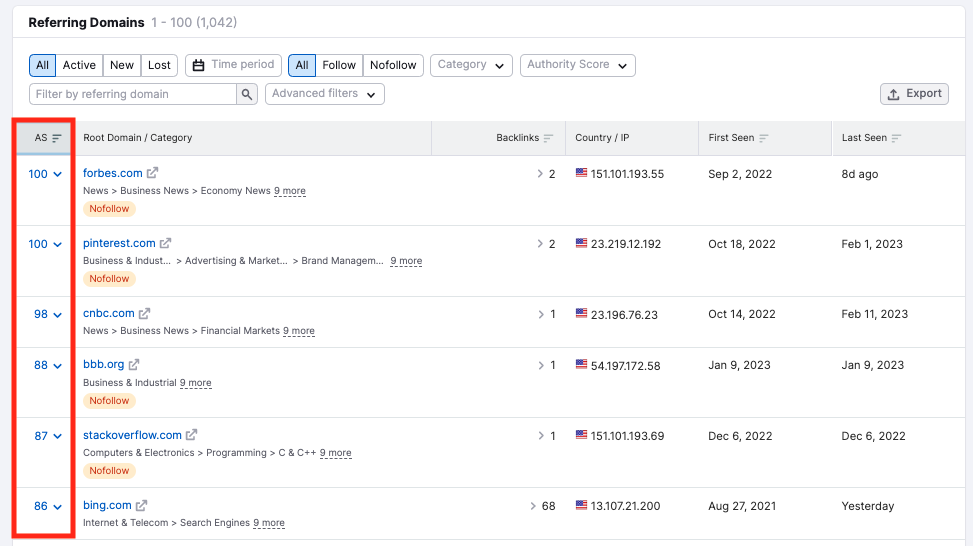The width and height of the screenshot is (973, 546).
Task: Click the Export button
Action: tap(914, 94)
